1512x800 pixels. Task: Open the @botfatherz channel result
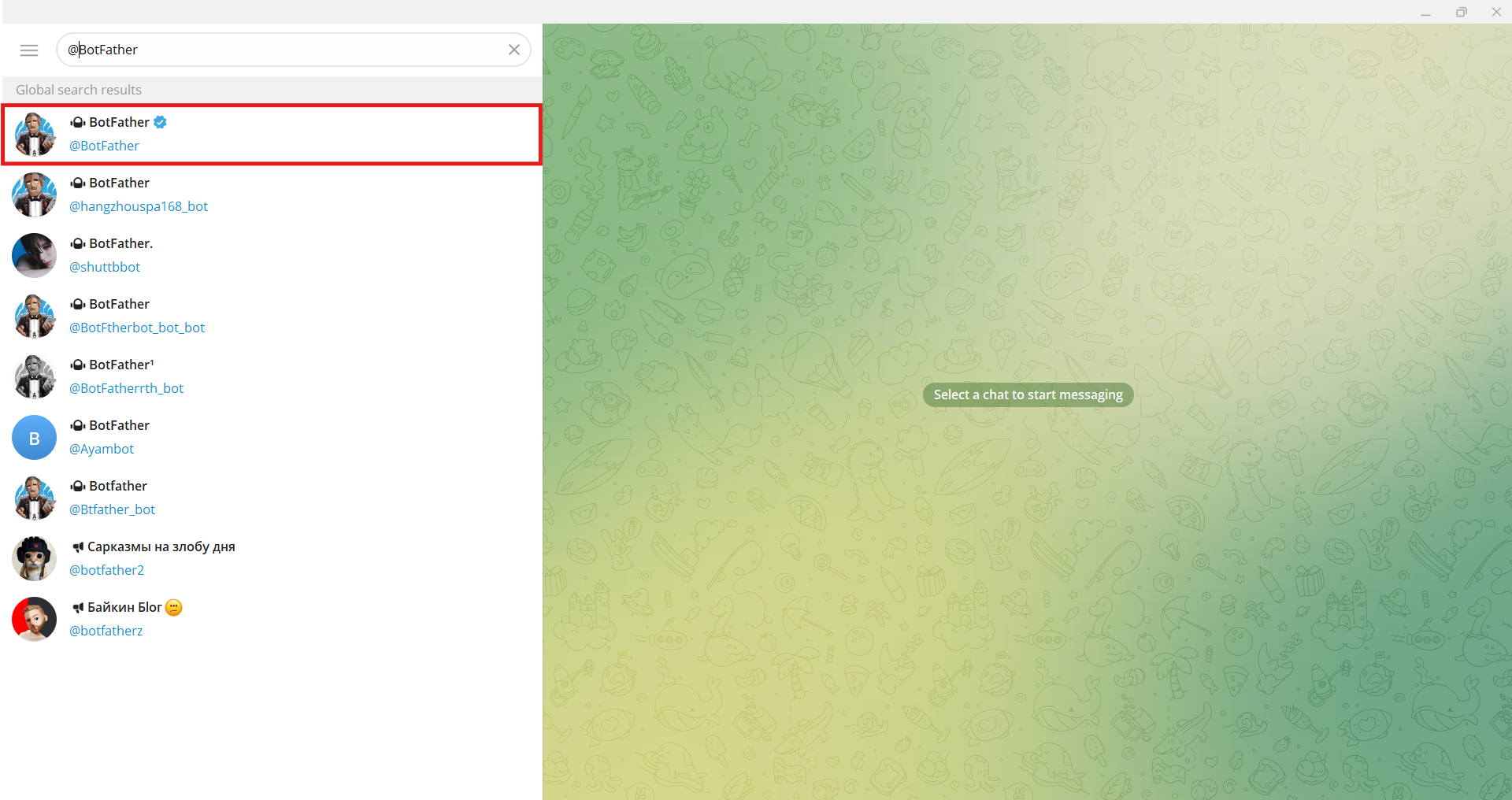[x=272, y=619]
